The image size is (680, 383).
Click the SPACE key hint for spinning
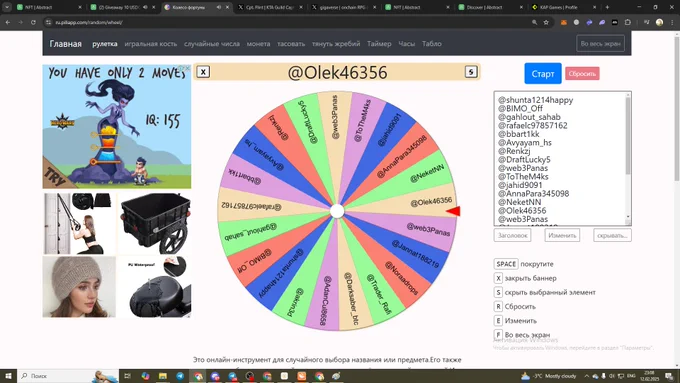[506, 264]
